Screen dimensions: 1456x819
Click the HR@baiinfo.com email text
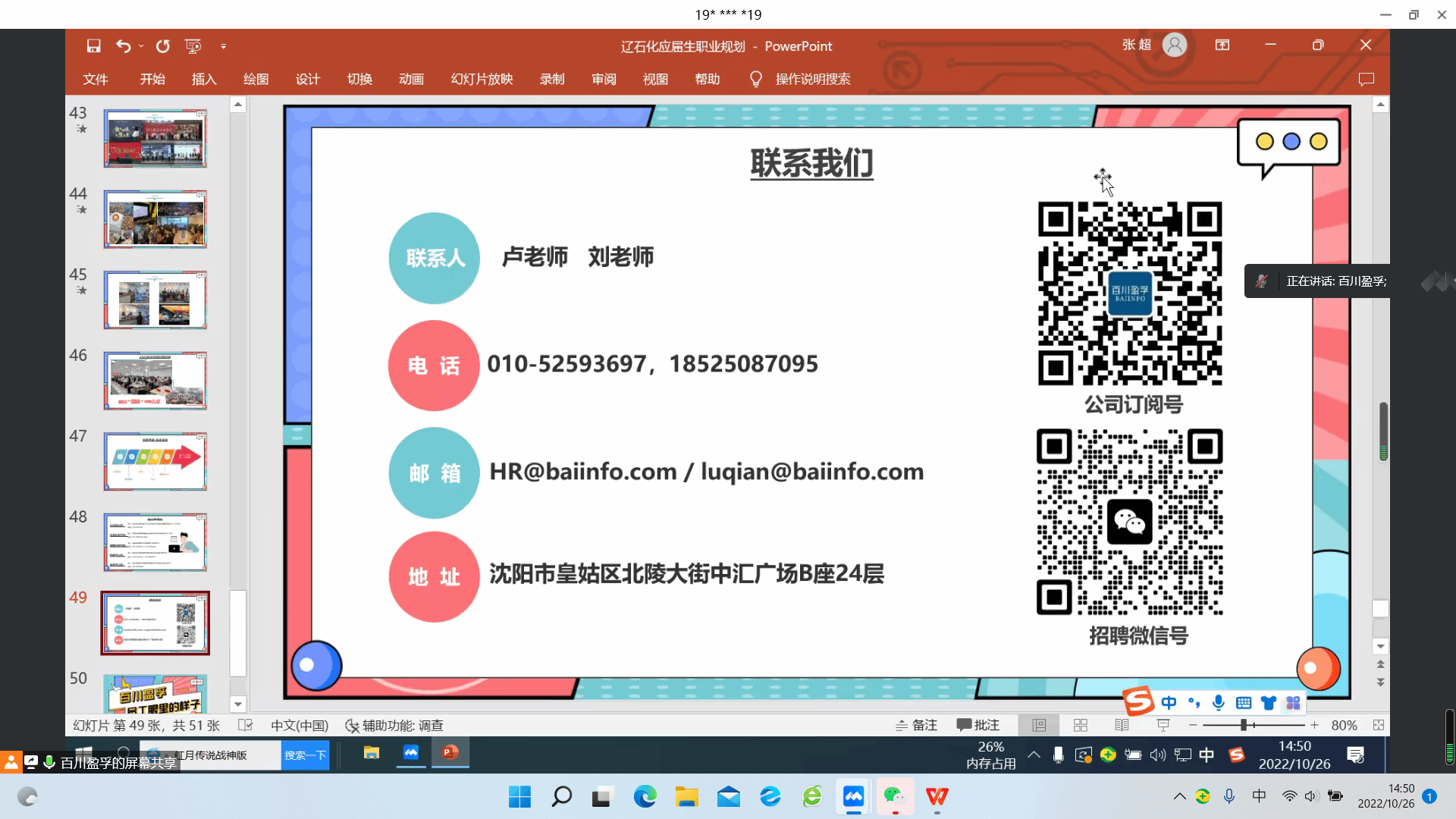[583, 472]
